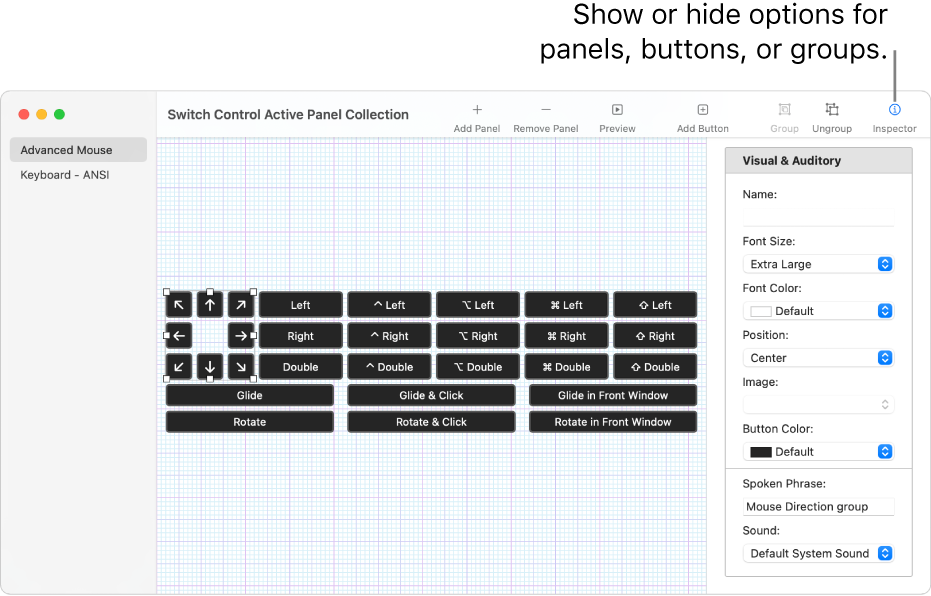
Task: Select the Control Right button
Action: (x=390, y=336)
